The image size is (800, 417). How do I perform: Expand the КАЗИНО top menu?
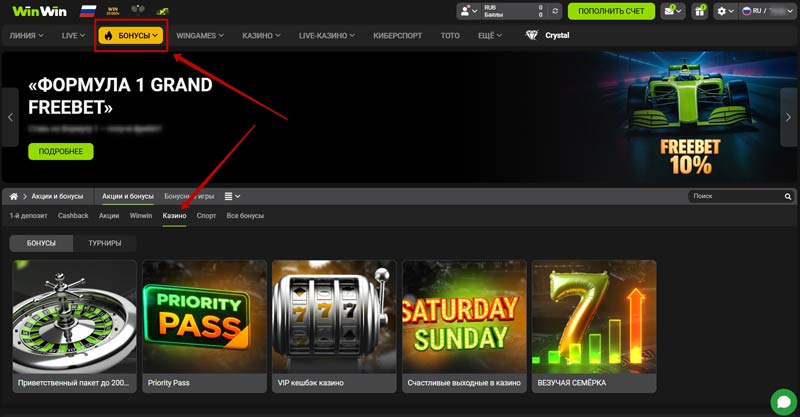coord(261,36)
